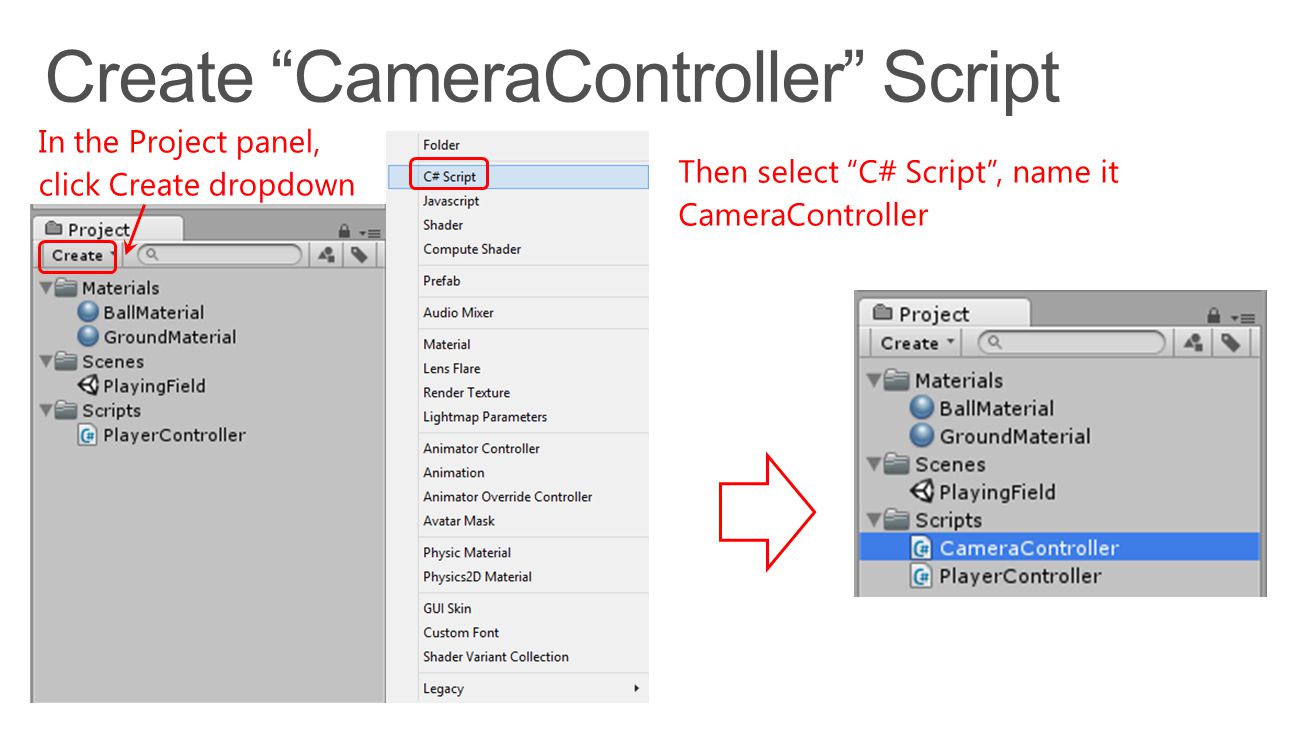Click Scenes folder icon in right panel
The height and width of the screenshot is (734, 1305).
pyautogui.click(x=897, y=464)
